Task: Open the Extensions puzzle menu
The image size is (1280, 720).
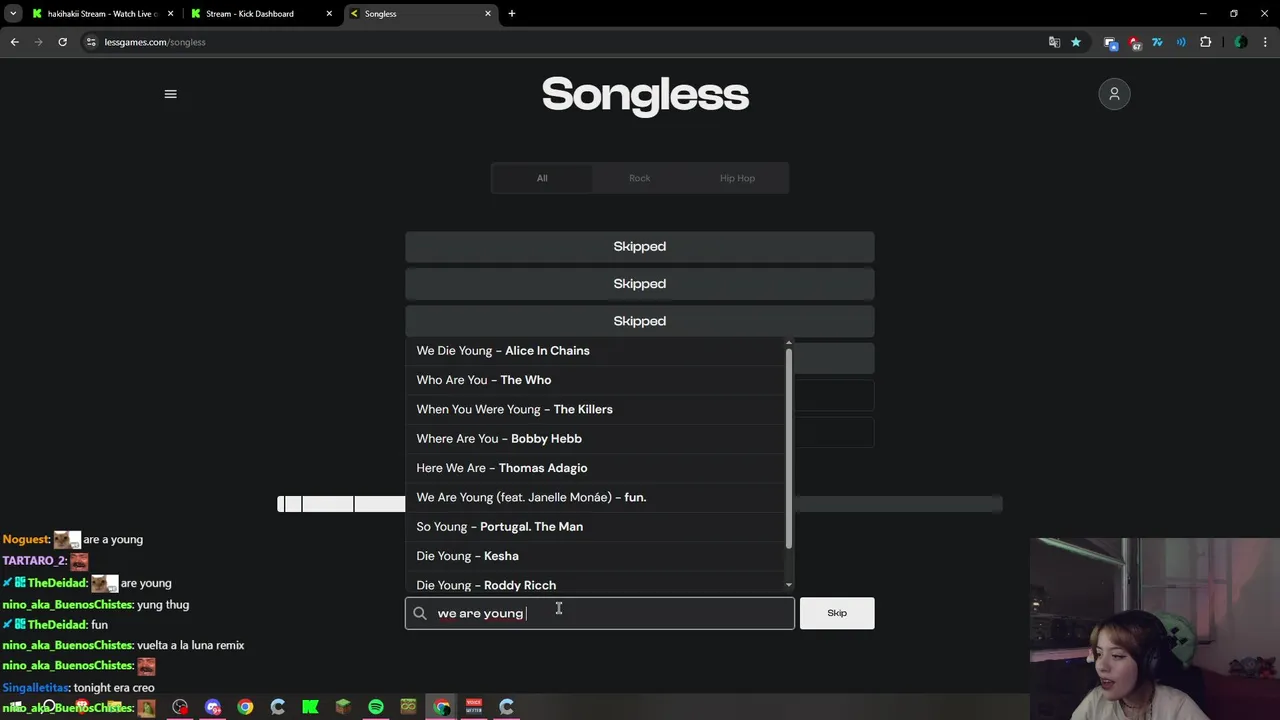Action: tap(1205, 42)
